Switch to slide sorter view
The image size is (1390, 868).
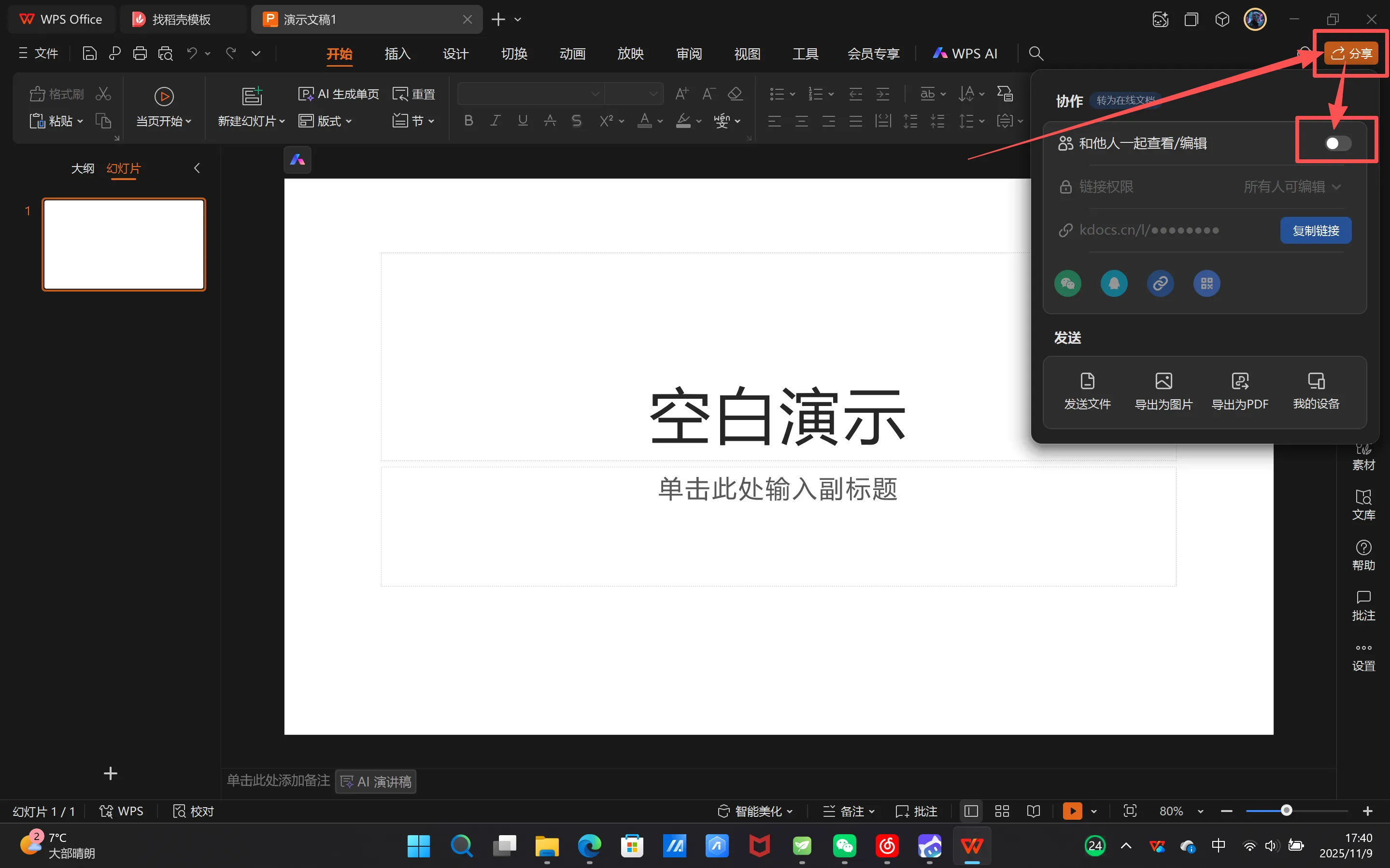pyautogui.click(x=1002, y=811)
